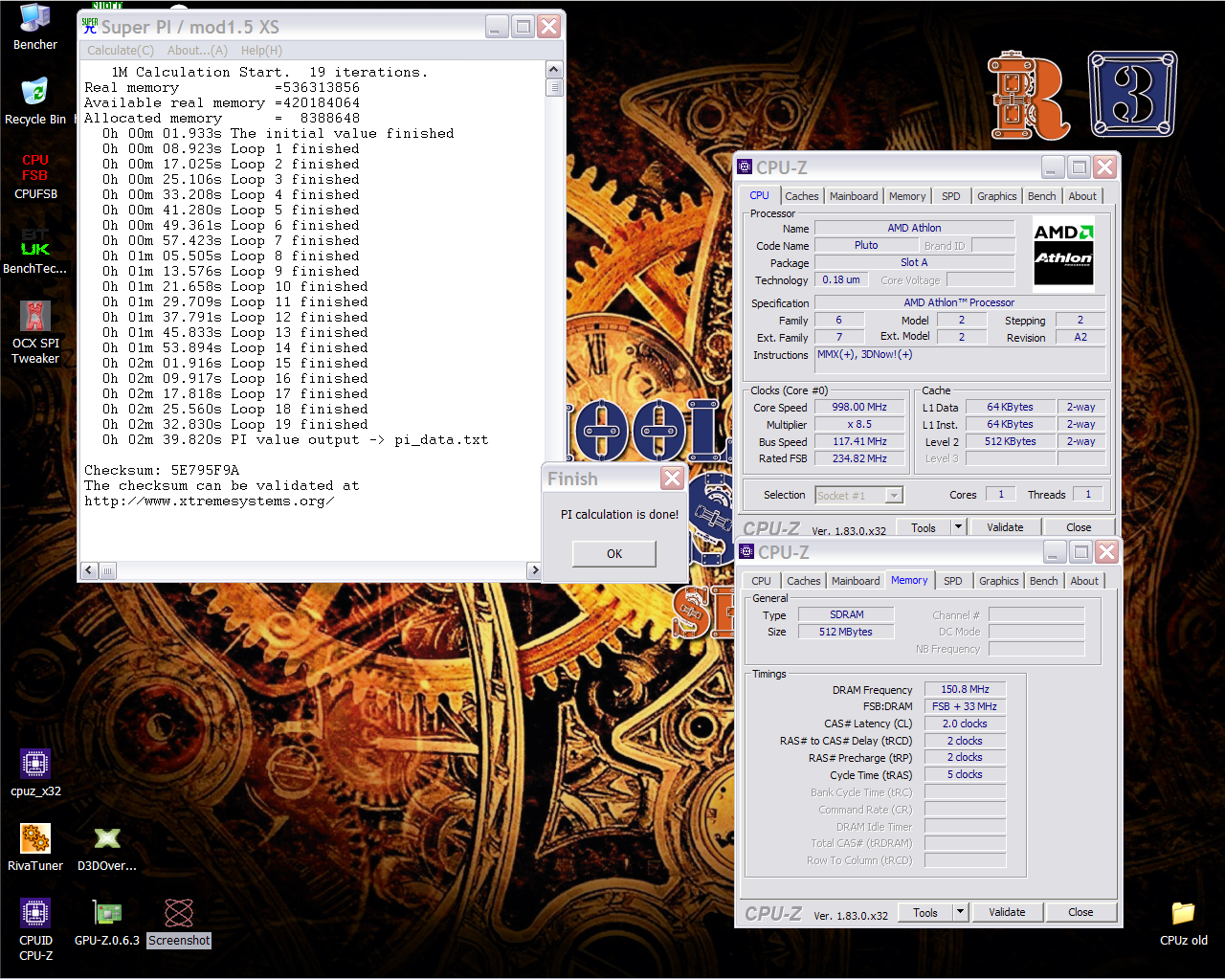The width and height of the screenshot is (1225, 980).
Task: Open the Help(H) menu in Super PI
Action: tap(261, 51)
